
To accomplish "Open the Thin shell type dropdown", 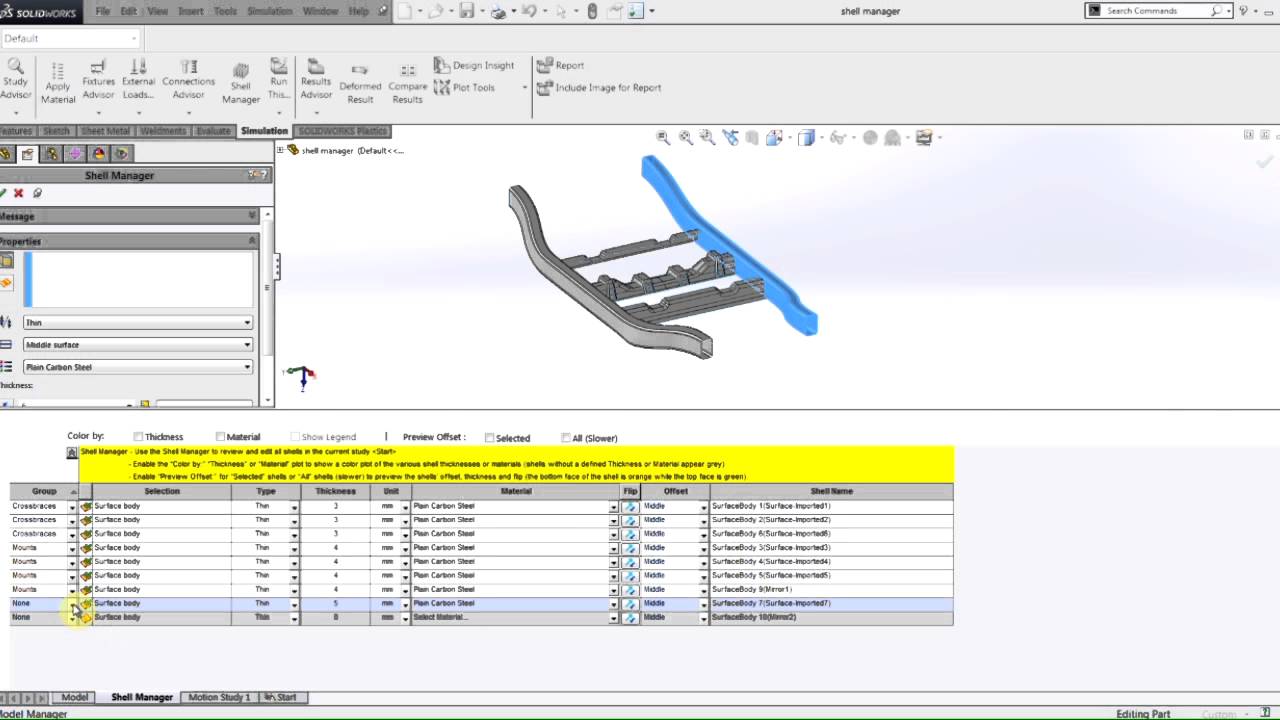I will tap(138, 323).
